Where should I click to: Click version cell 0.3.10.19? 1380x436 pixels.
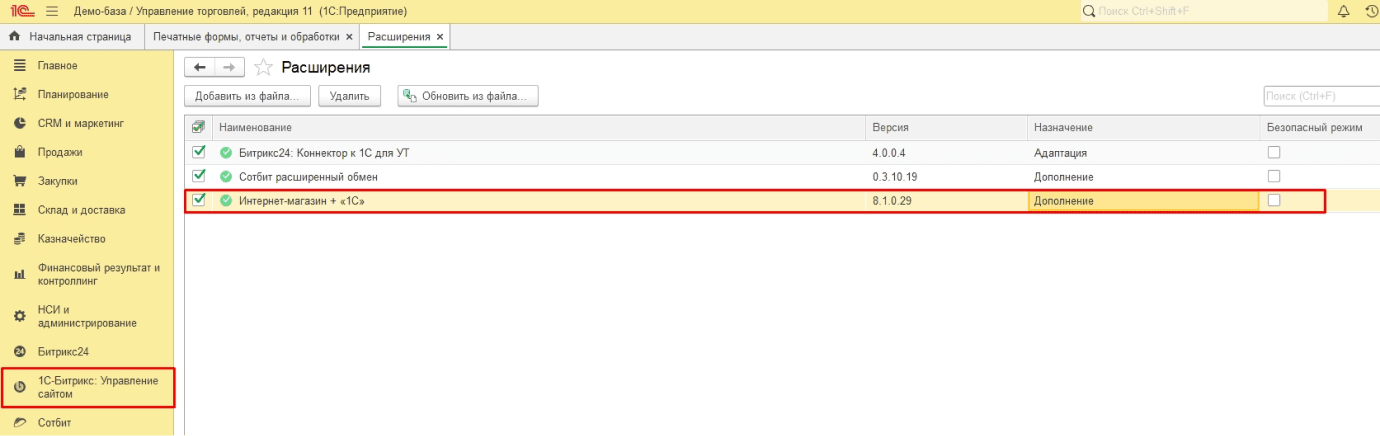click(947, 177)
